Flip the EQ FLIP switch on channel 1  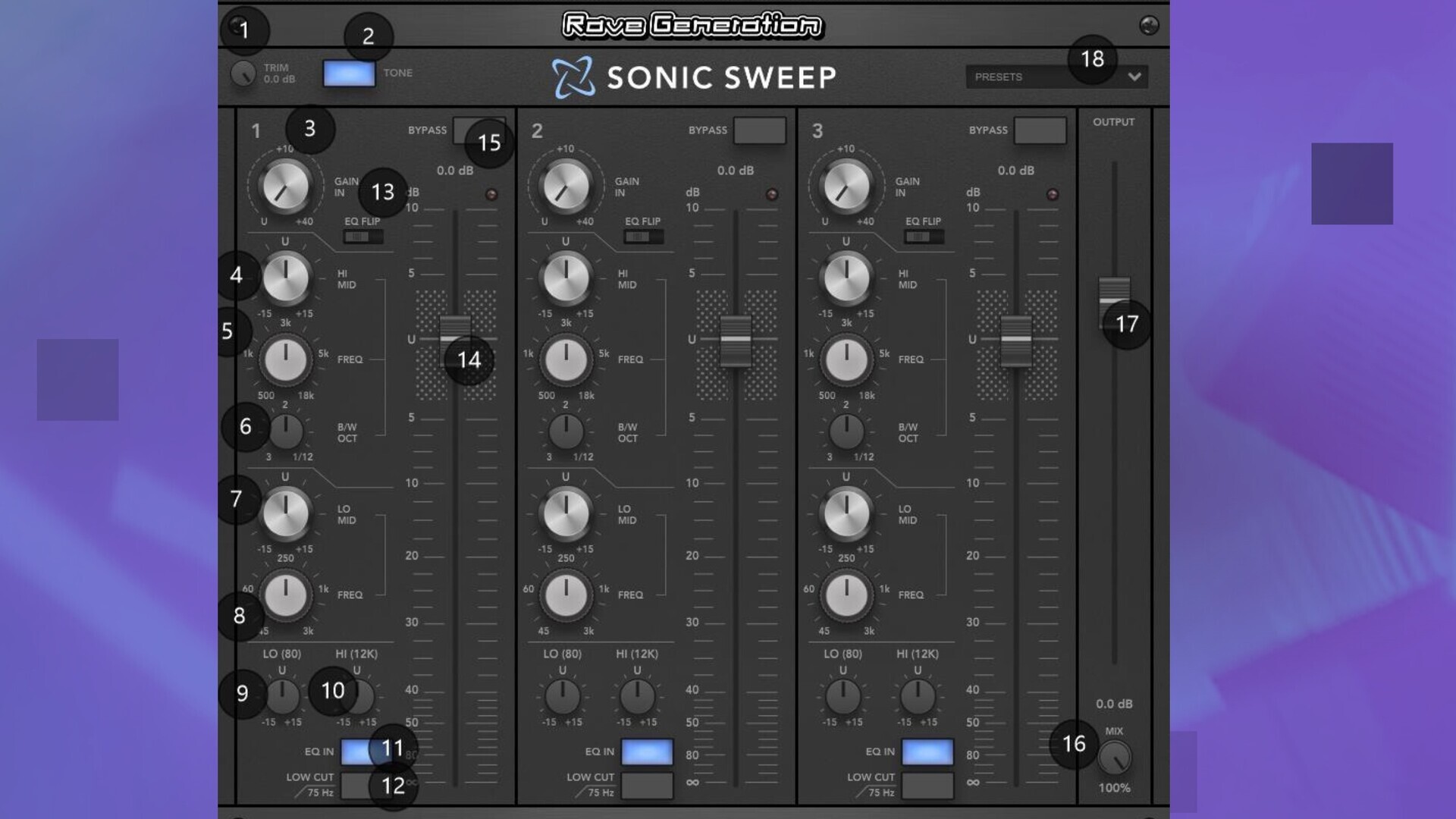(362, 237)
